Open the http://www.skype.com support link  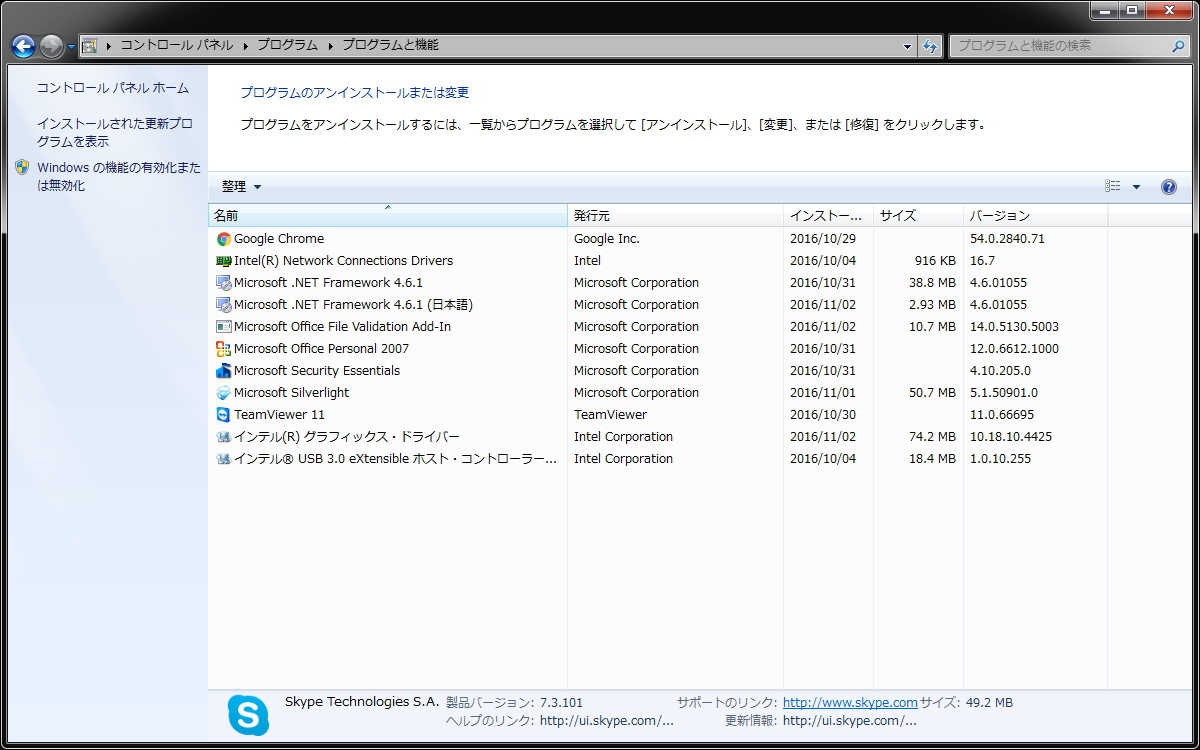coord(850,703)
